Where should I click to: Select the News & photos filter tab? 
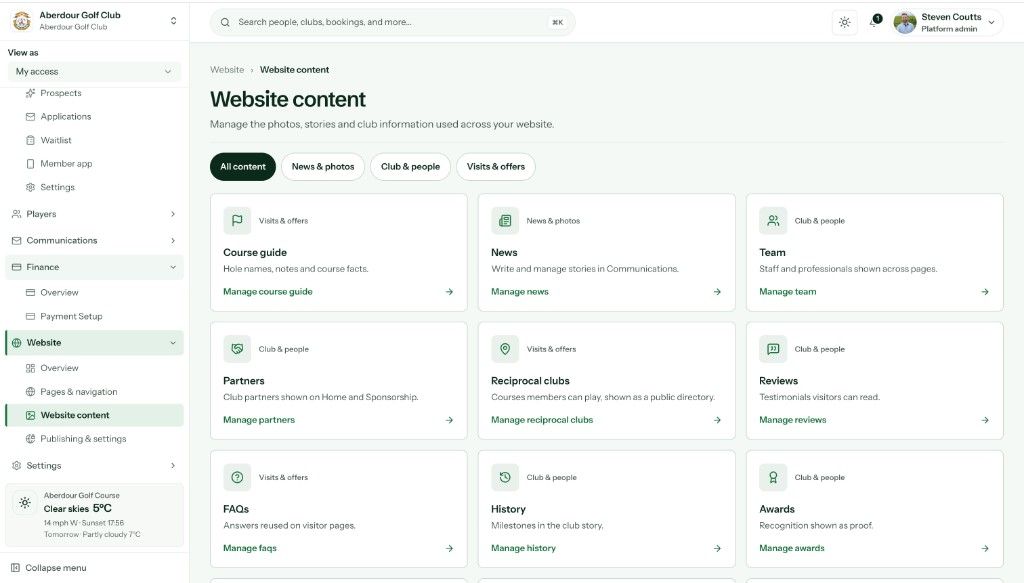coord(323,166)
